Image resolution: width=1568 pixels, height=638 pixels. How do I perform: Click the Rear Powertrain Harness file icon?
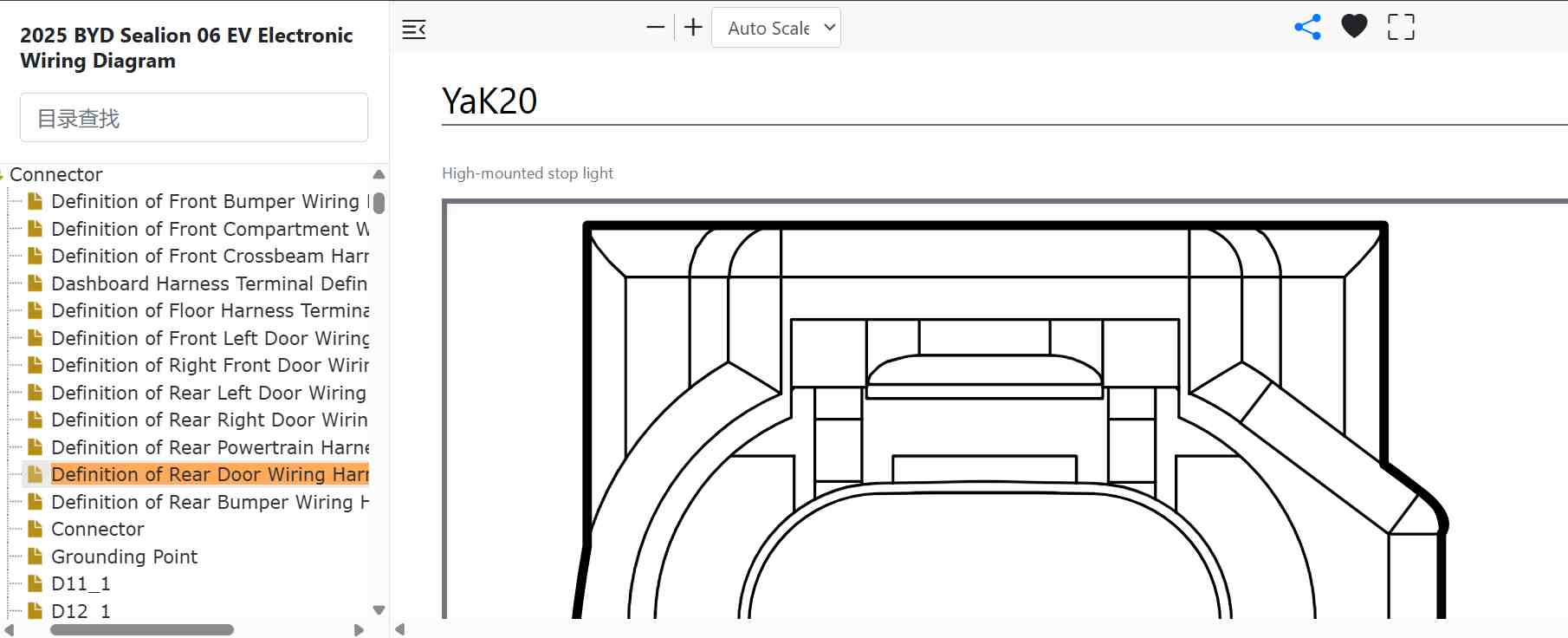click(x=36, y=447)
